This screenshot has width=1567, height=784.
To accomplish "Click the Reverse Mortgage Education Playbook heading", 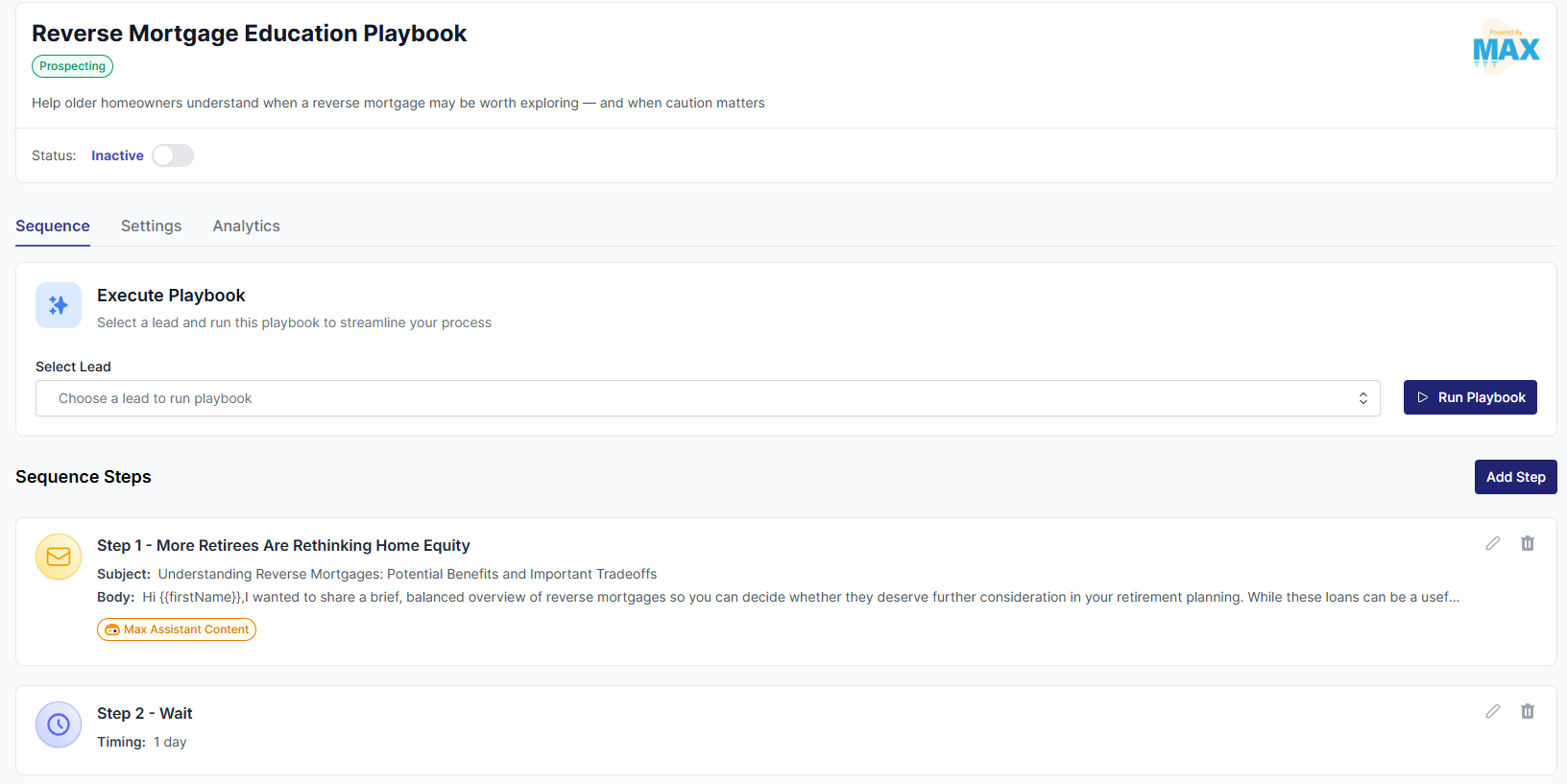I will tap(250, 34).
